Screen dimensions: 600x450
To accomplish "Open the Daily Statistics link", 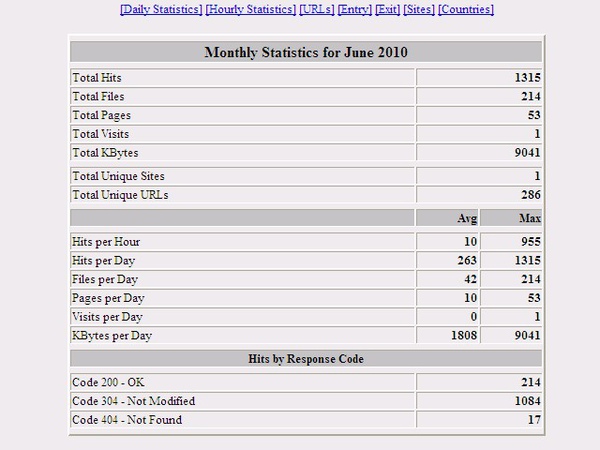I will (161, 9).
